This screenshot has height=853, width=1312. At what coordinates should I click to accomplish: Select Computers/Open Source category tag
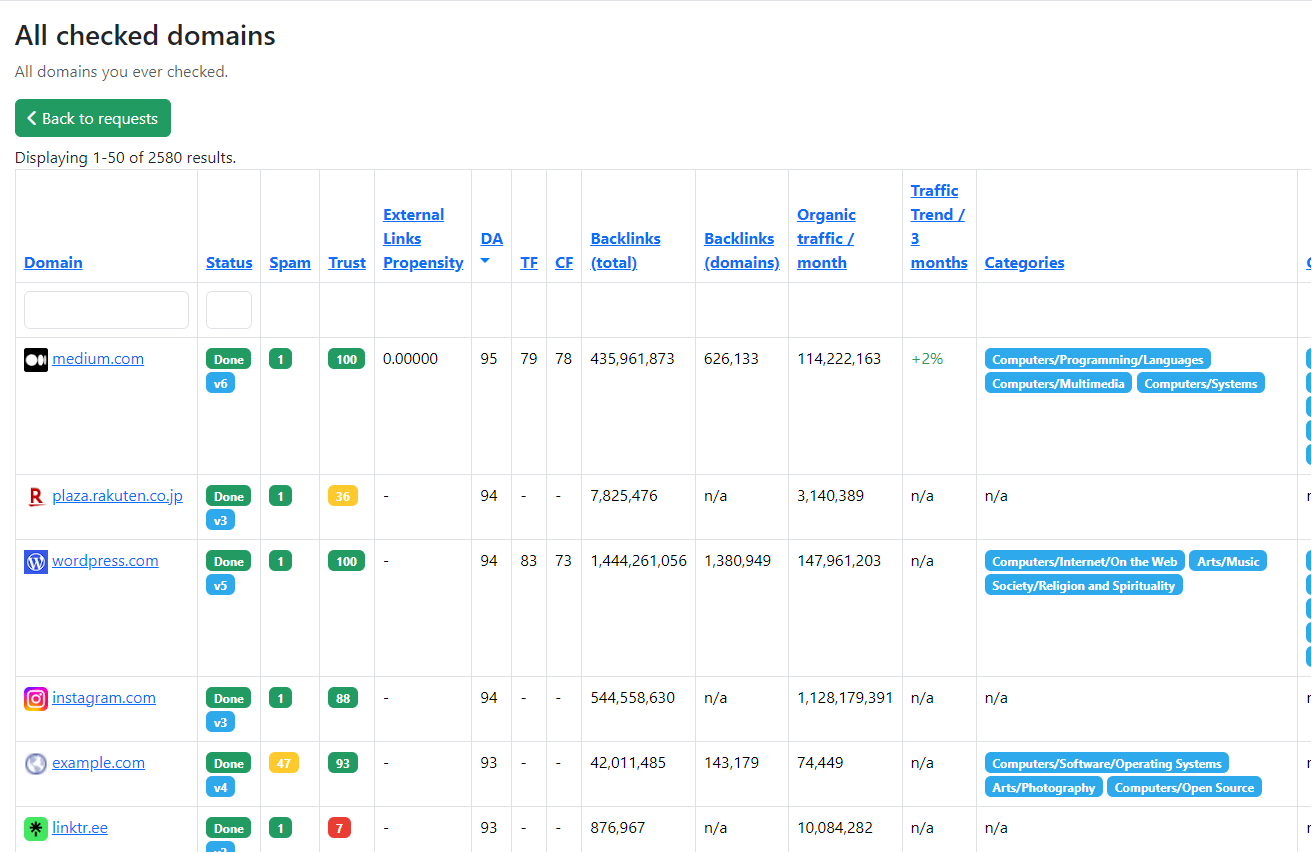pyautogui.click(x=1184, y=787)
